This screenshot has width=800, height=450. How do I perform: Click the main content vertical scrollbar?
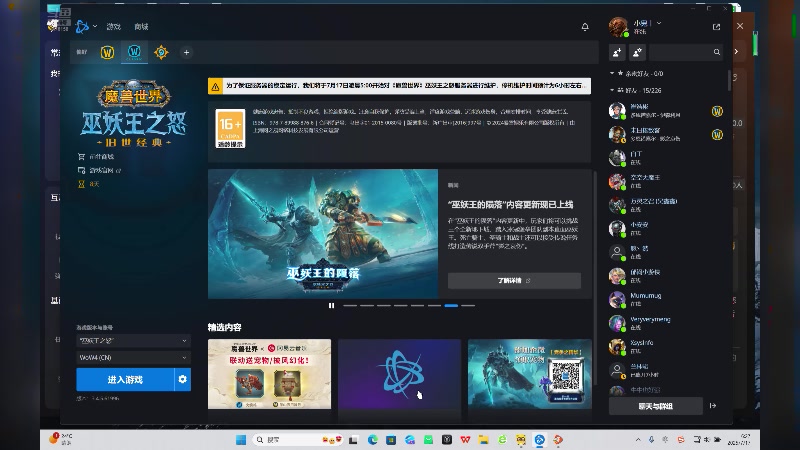594,278
